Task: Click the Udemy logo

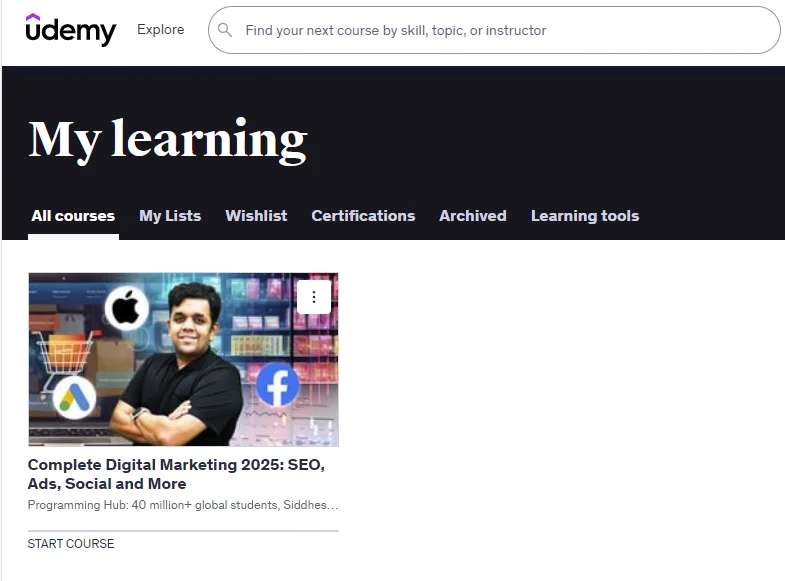Action: pos(71,30)
